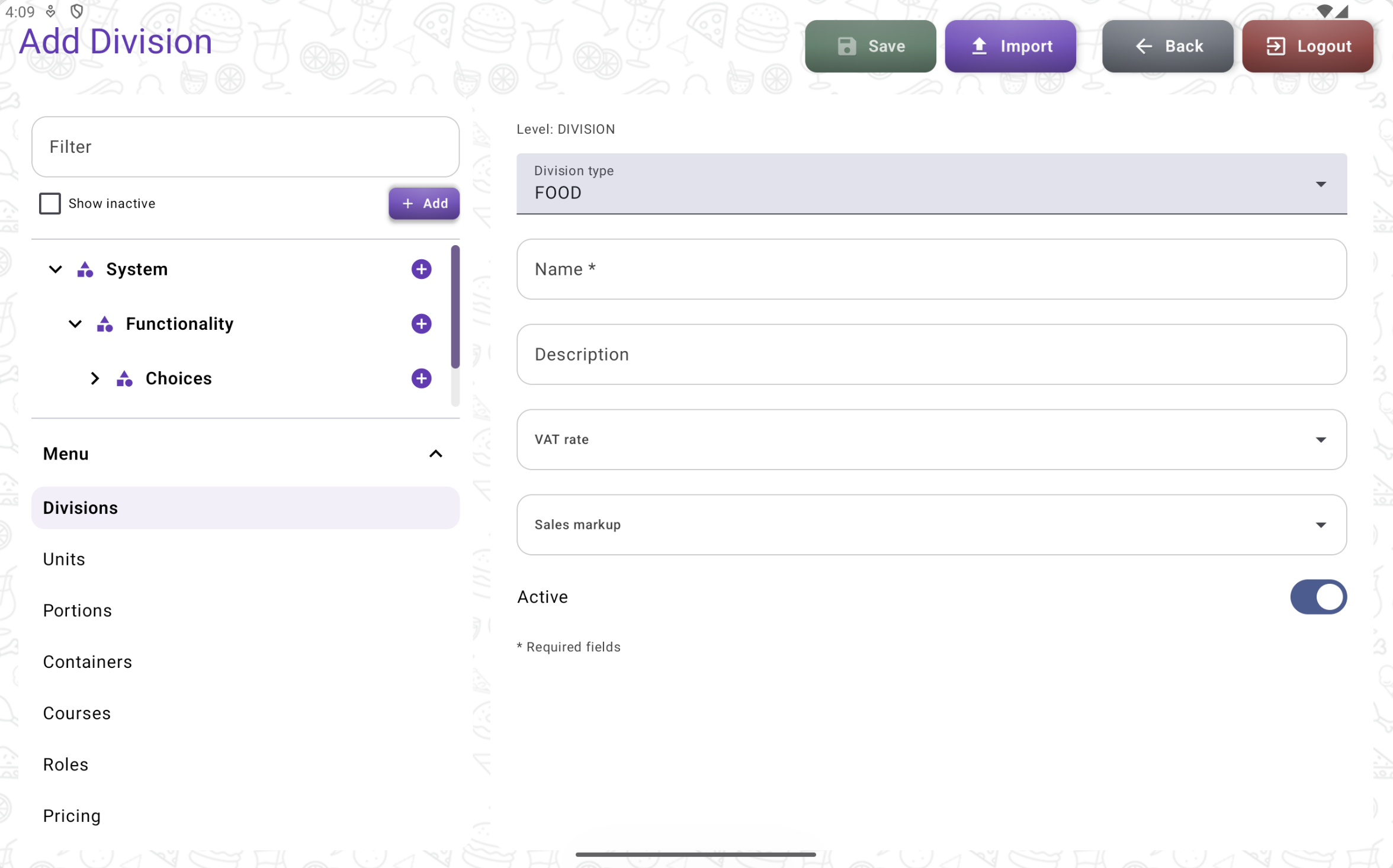The image size is (1393, 868).
Task: Click the shield icon in status bar
Action: [x=76, y=11]
